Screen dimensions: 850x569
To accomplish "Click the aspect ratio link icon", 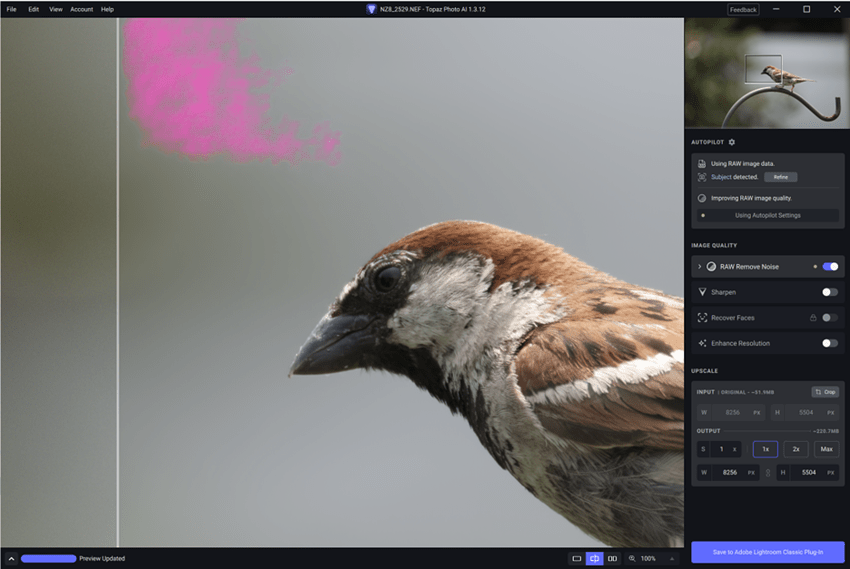I will pyautogui.click(x=768, y=472).
